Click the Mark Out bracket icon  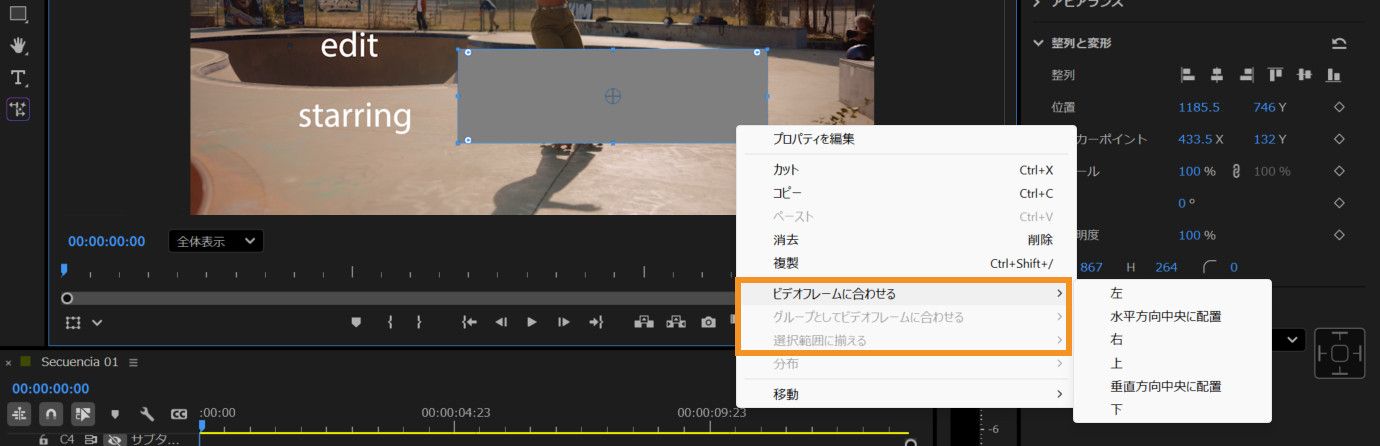click(419, 322)
